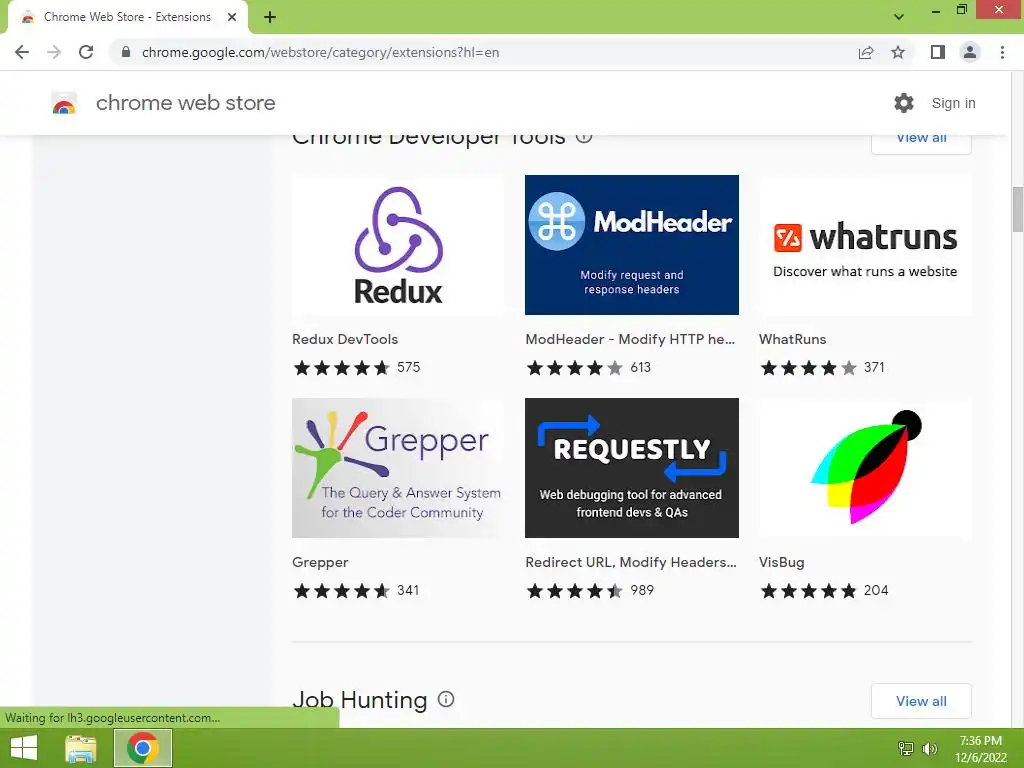This screenshot has height=768, width=1024.
Task: Click the taskbar clock 7:36 PM
Action: click(x=981, y=741)
